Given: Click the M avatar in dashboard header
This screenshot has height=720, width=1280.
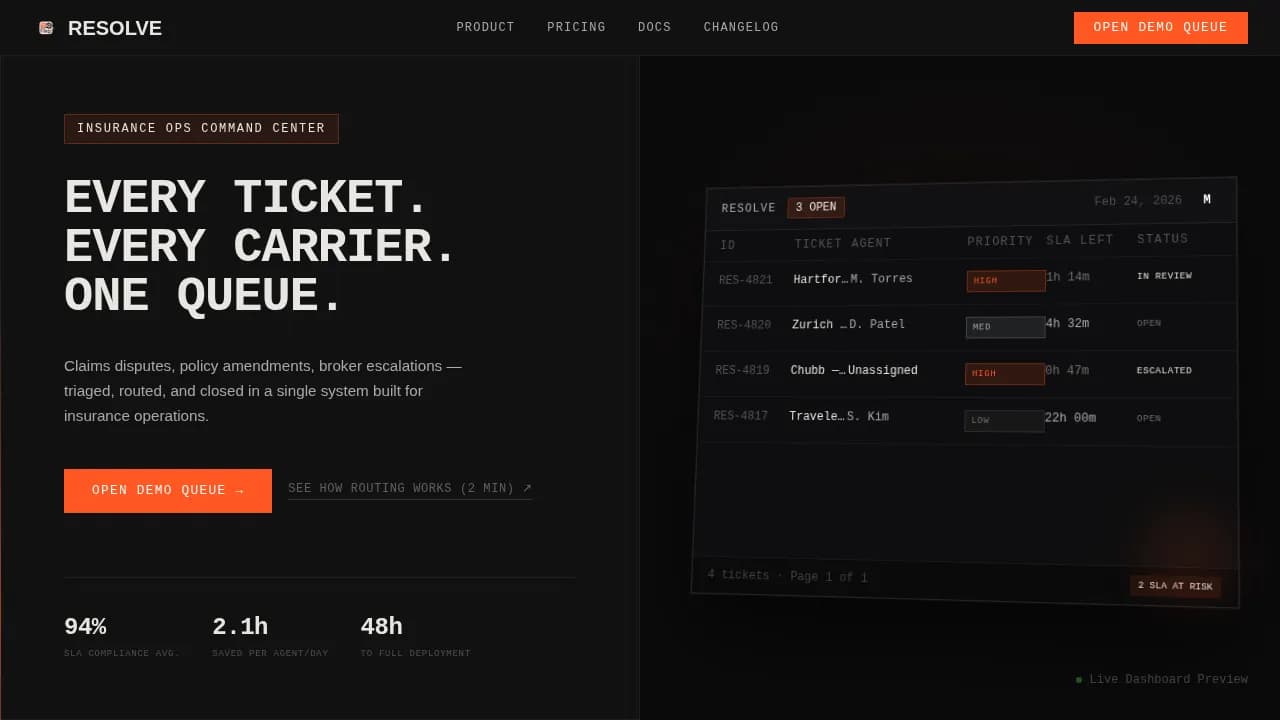Looking at the screenshot, I should tap(1207, 200).
